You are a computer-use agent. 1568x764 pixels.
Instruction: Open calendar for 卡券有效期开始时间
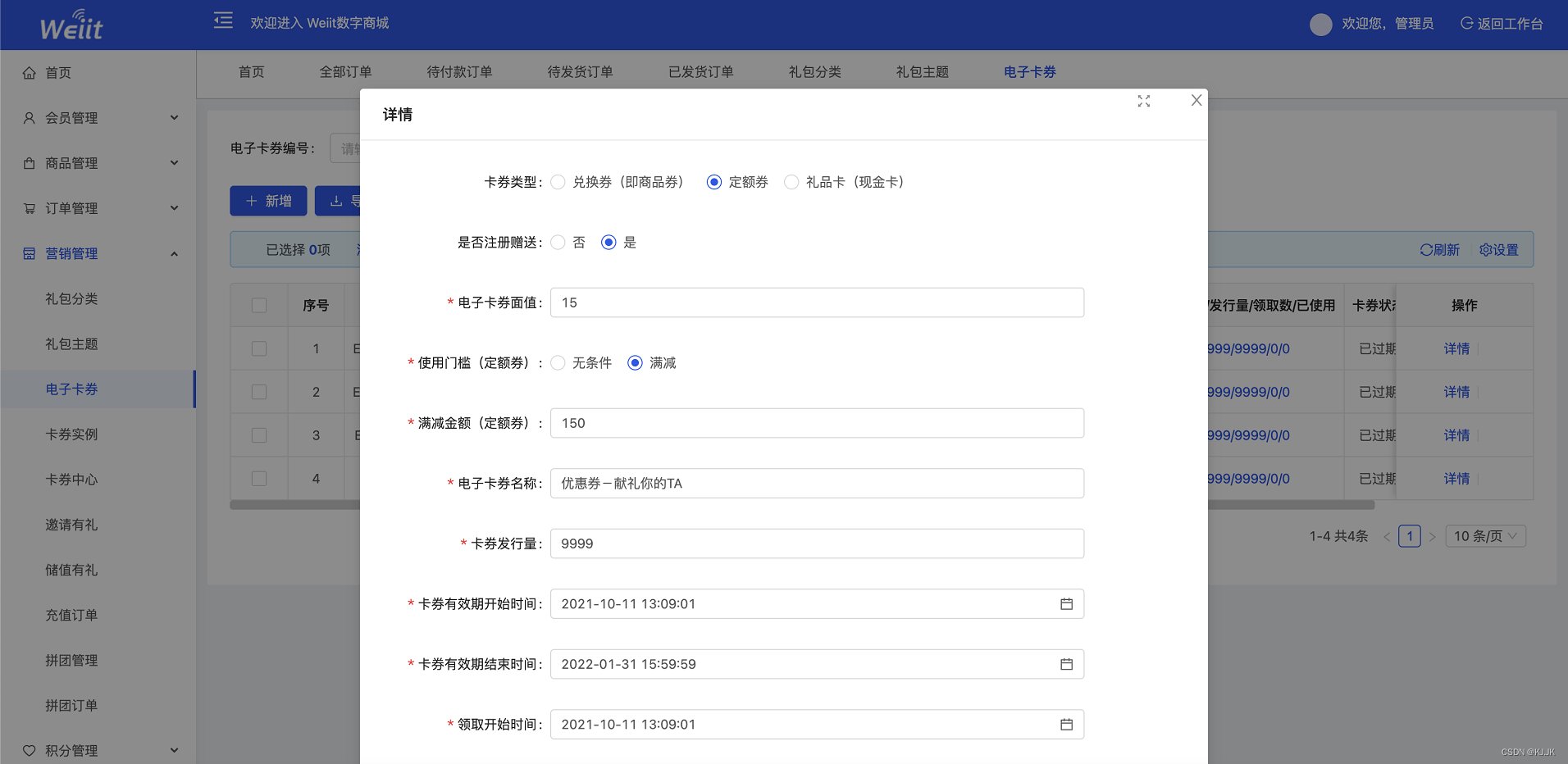pyautogui.click(x=1066, y=604)
